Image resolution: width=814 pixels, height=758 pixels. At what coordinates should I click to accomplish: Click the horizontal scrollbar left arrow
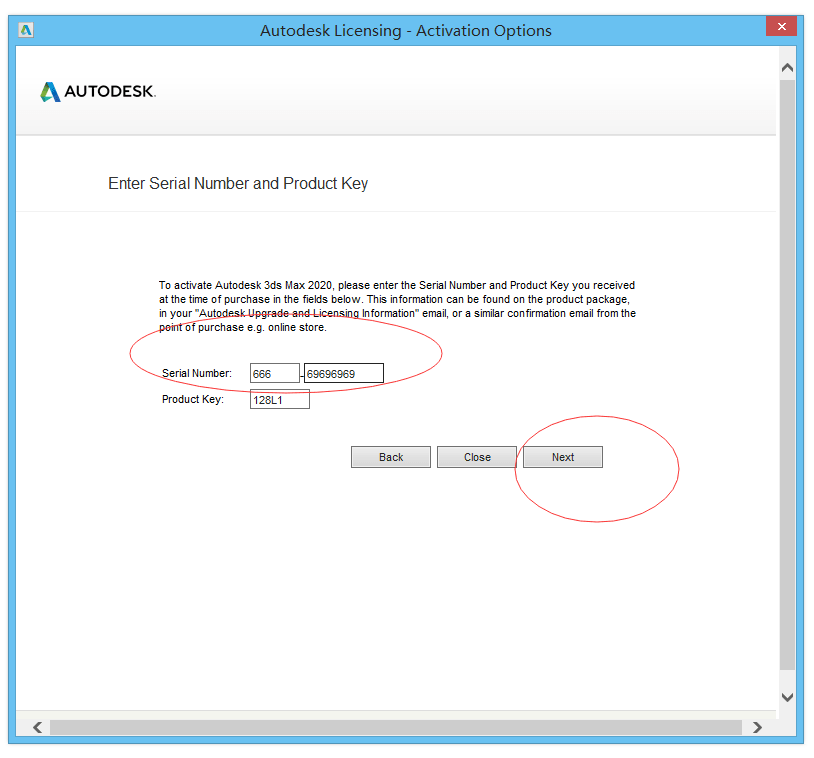click(x=37, y=727)
